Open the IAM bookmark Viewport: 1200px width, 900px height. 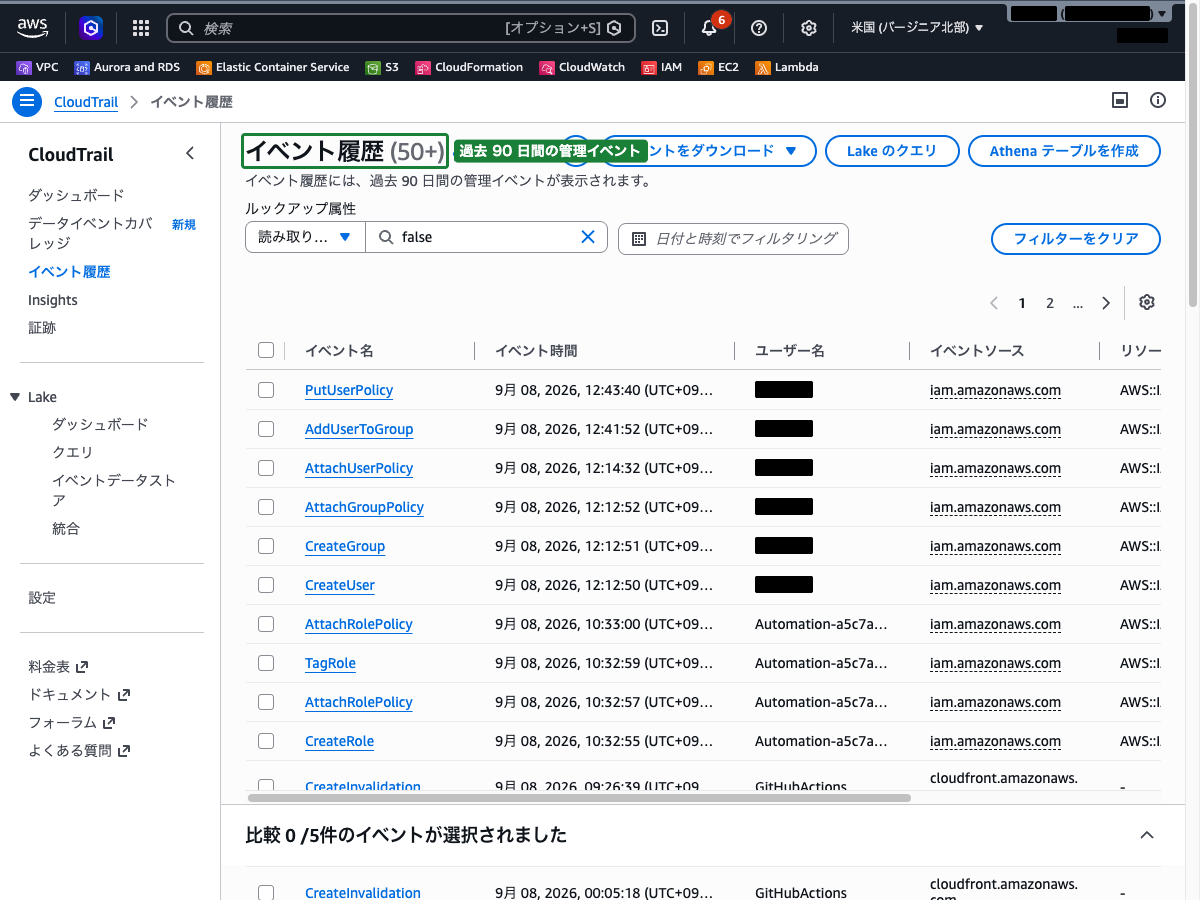tap(662, 67)
